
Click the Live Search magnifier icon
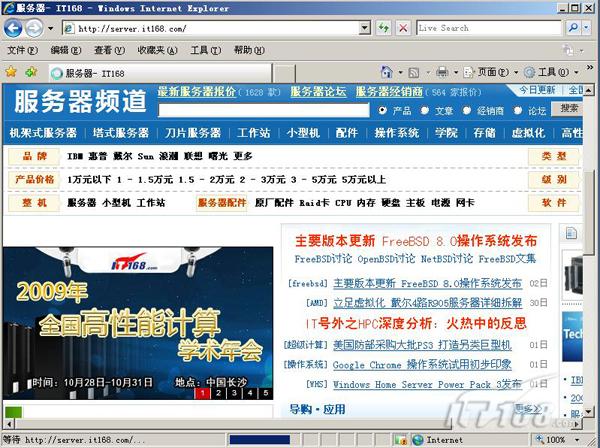[x=573, y=28]
